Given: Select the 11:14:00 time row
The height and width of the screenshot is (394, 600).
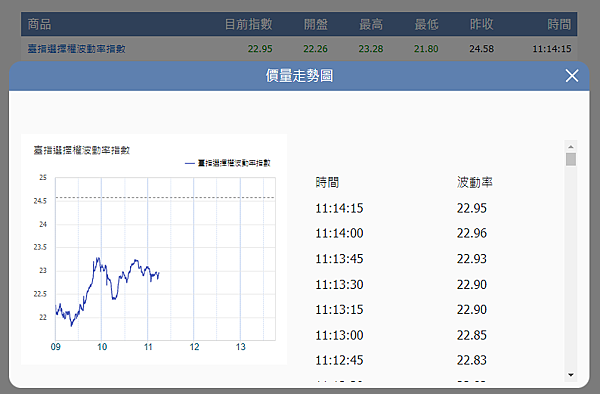Looking at the screenshot, I should 339,233.
